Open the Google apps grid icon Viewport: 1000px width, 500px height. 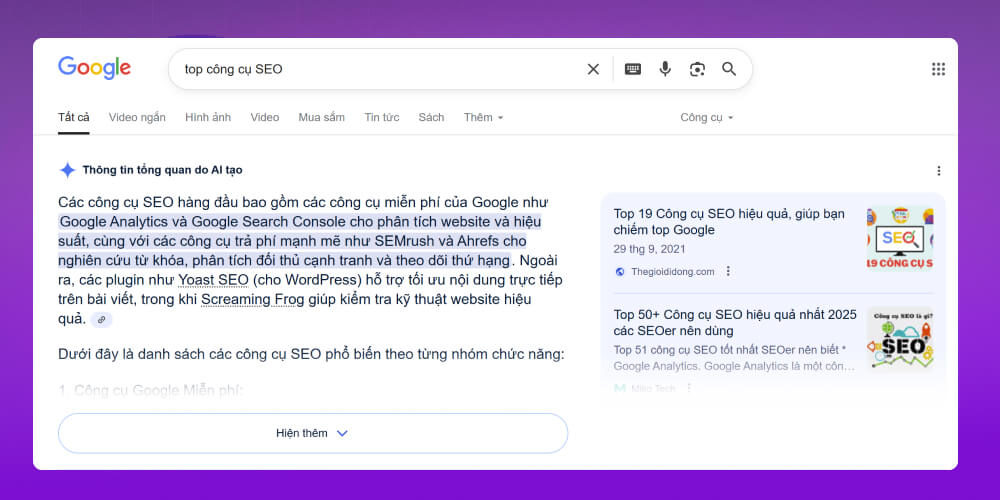(x=938, y=69)
